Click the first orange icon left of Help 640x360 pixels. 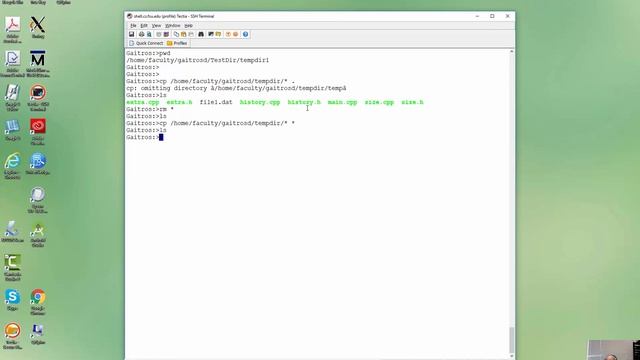point(228,34)
